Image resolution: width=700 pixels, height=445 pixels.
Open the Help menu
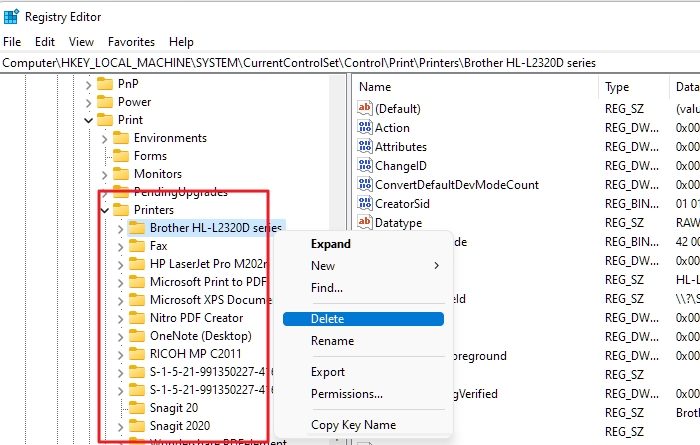[181, 42]
